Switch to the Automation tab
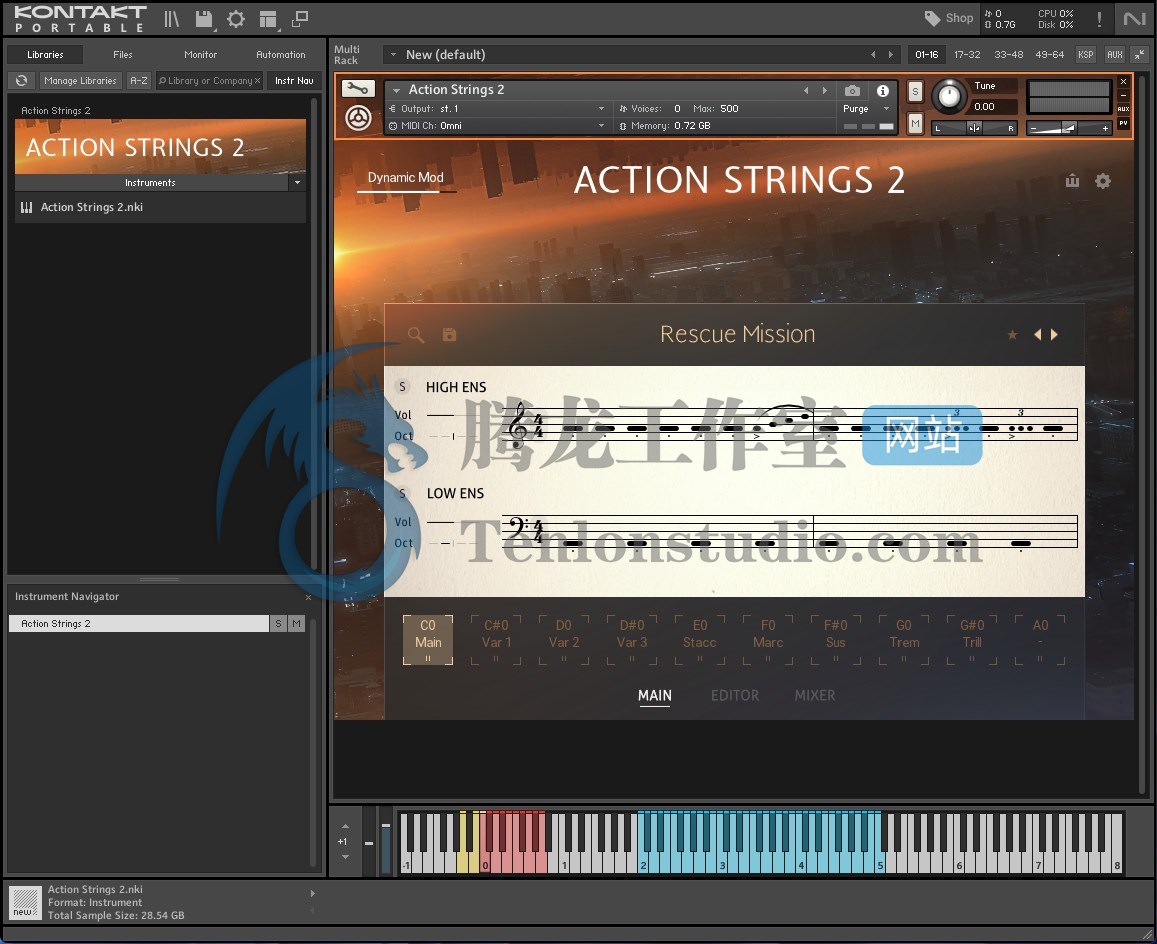The image size is (1157, 944). (x=280, y=55)
